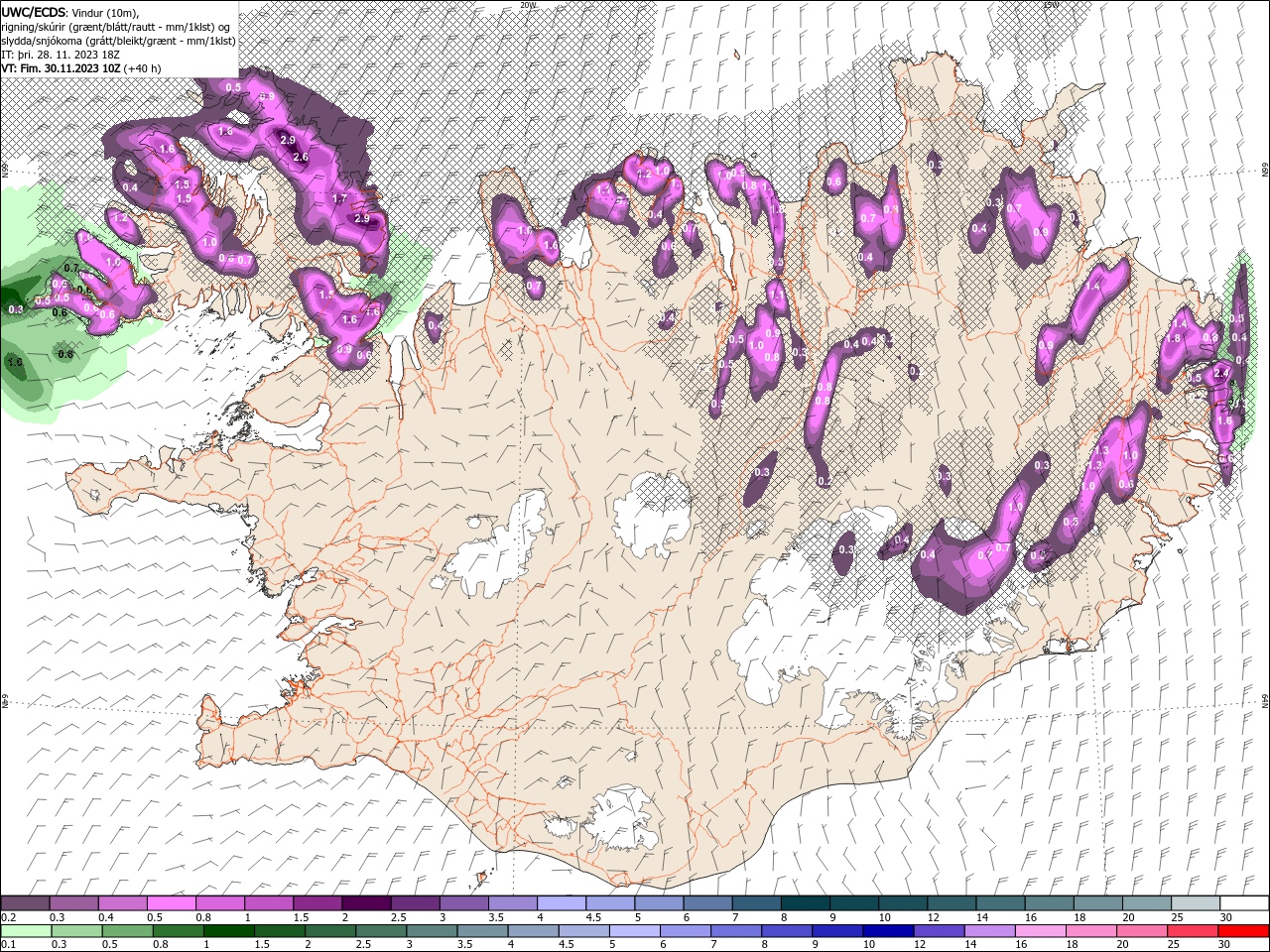
Task: Select the 'IT: þri. 28. 11. 2023 18Z' line
Action: tap(61, 55)
